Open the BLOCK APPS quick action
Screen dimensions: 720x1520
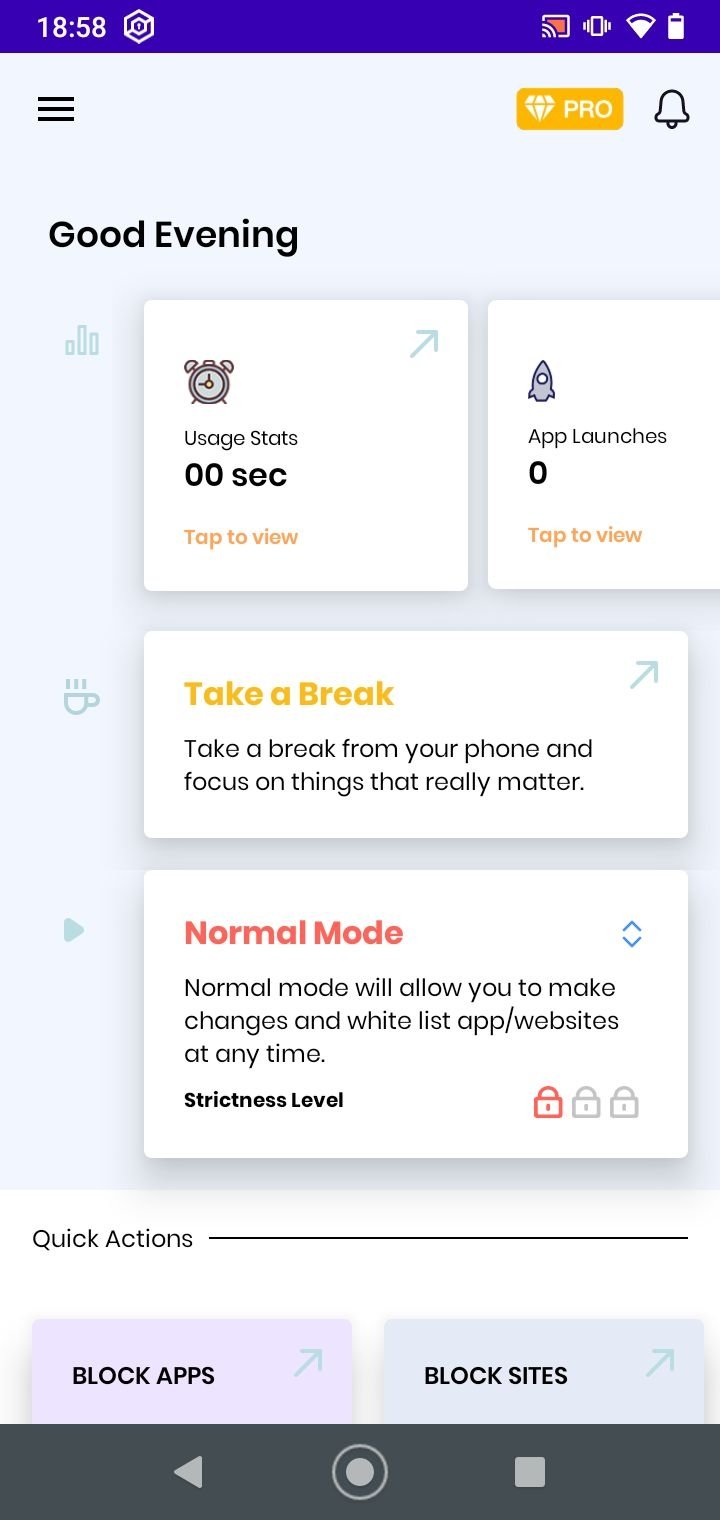[x=192, y=1372]
